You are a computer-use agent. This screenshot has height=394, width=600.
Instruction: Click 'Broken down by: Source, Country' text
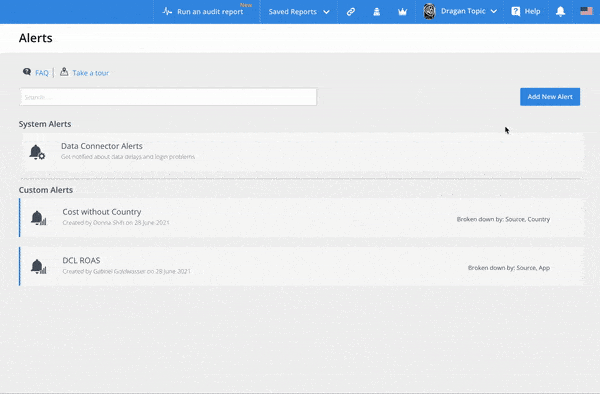[x=503, y=220]
